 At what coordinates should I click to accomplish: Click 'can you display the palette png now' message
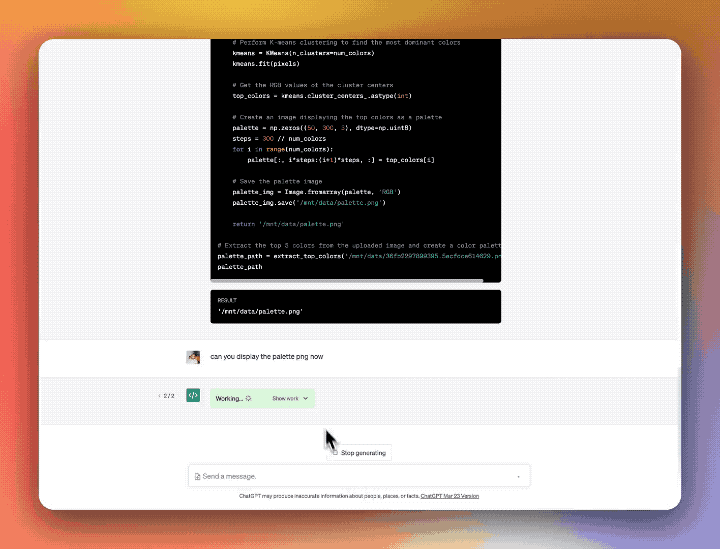click(267, 357)
